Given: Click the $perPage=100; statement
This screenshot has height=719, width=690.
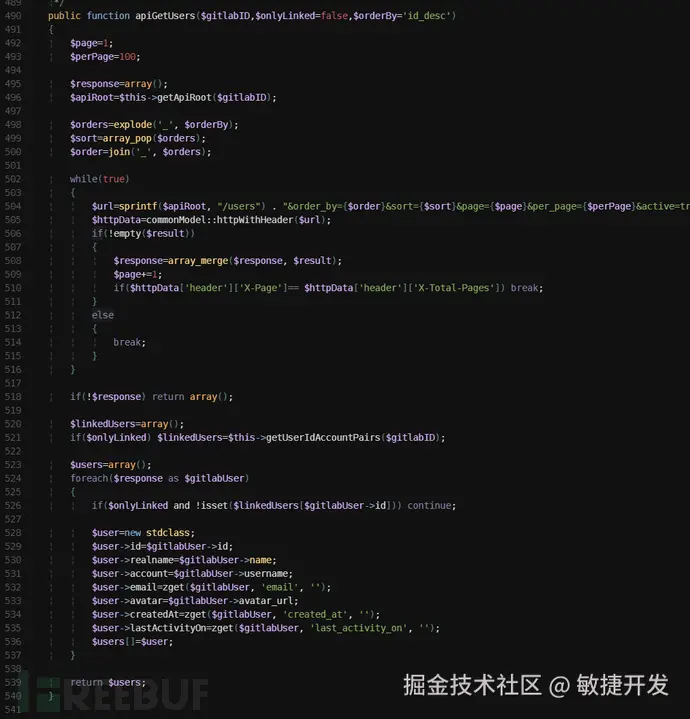Looking at the screenshot, I should coord(105,56).
